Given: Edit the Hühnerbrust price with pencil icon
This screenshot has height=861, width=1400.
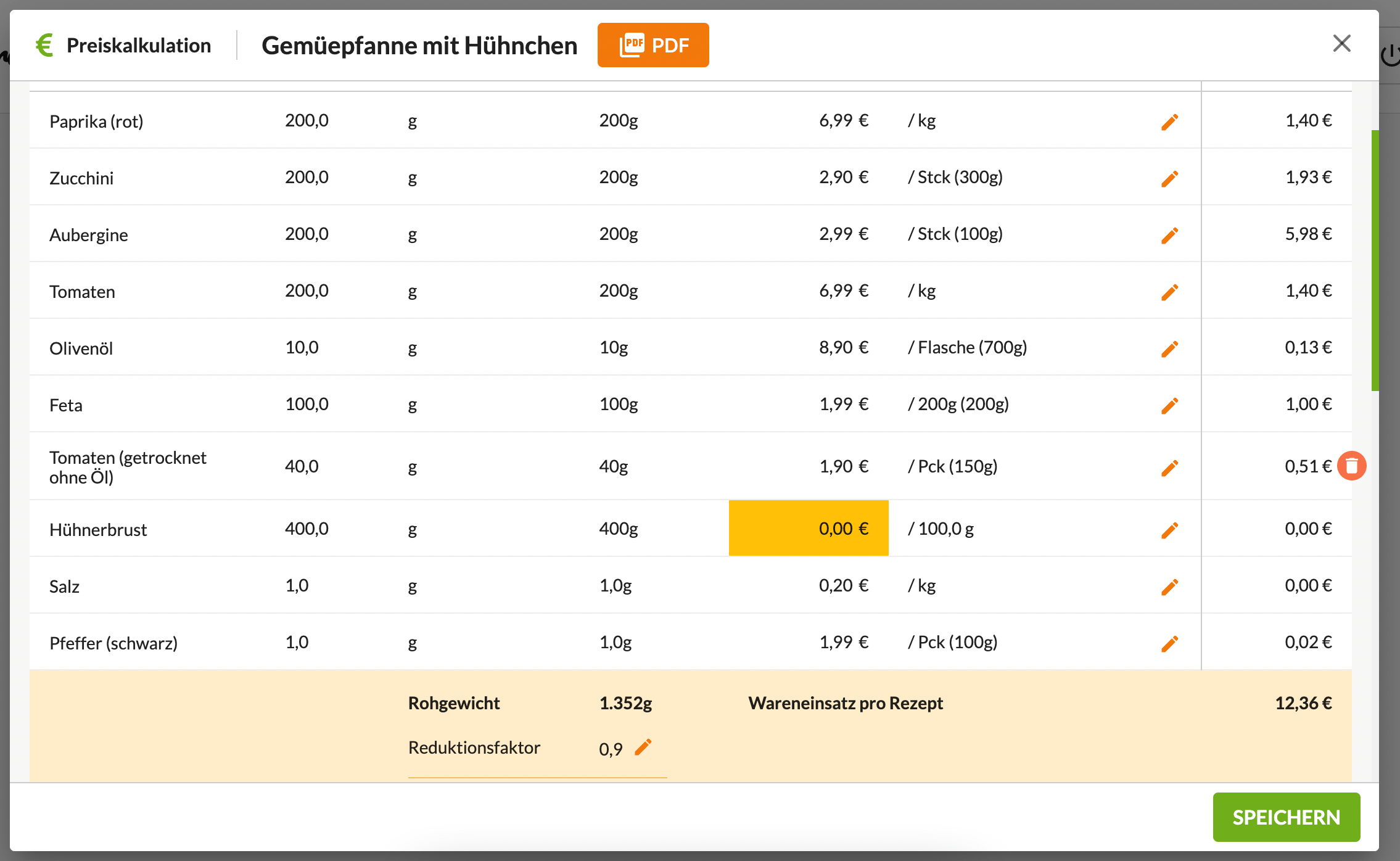Looking at the screenshot, I should point(1169,530).
